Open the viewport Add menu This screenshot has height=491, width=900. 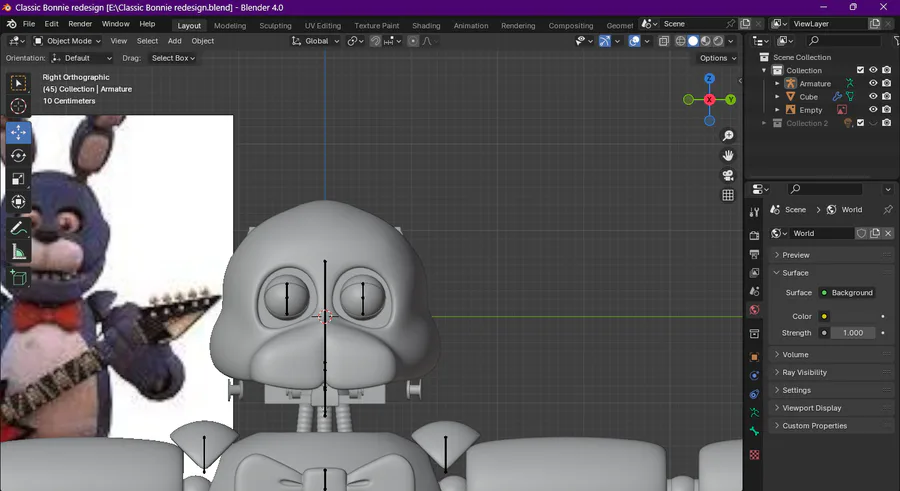(x=174, y=41)
